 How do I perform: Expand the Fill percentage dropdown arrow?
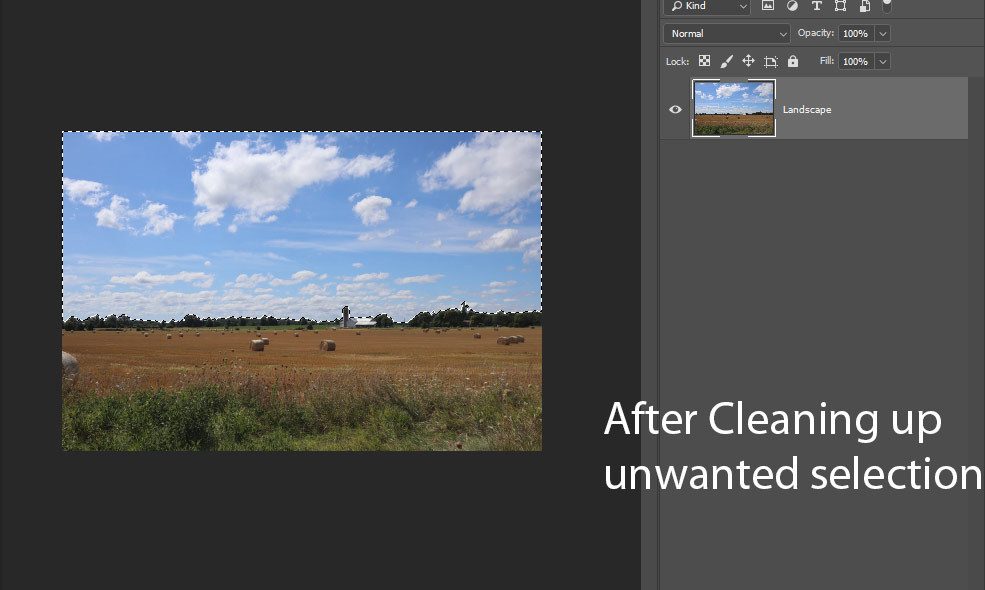882,61
